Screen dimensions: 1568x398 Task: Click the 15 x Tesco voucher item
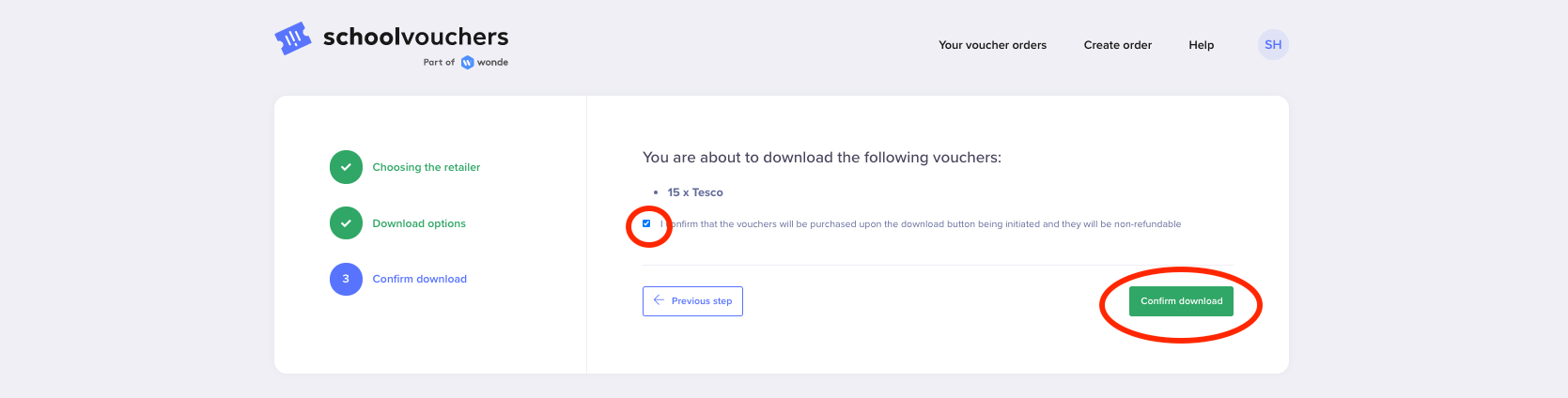[695, 192]
